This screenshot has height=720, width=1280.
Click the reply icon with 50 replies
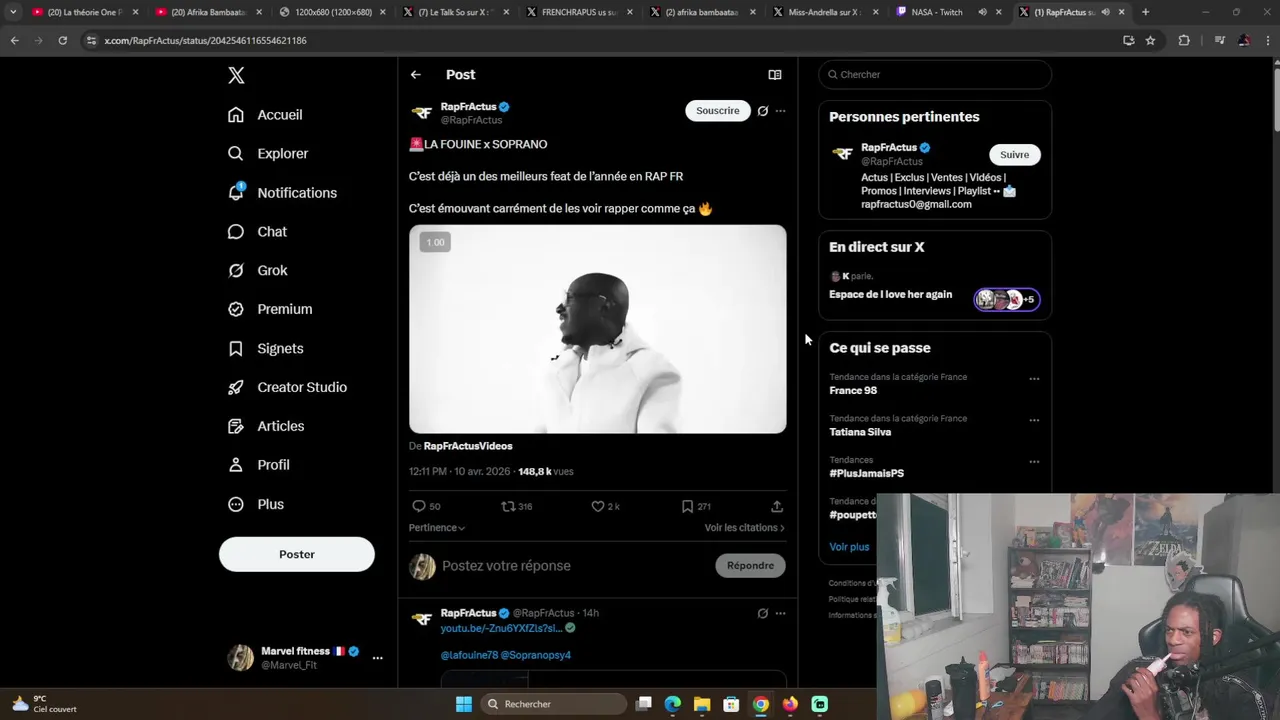(x=426, y=507)
